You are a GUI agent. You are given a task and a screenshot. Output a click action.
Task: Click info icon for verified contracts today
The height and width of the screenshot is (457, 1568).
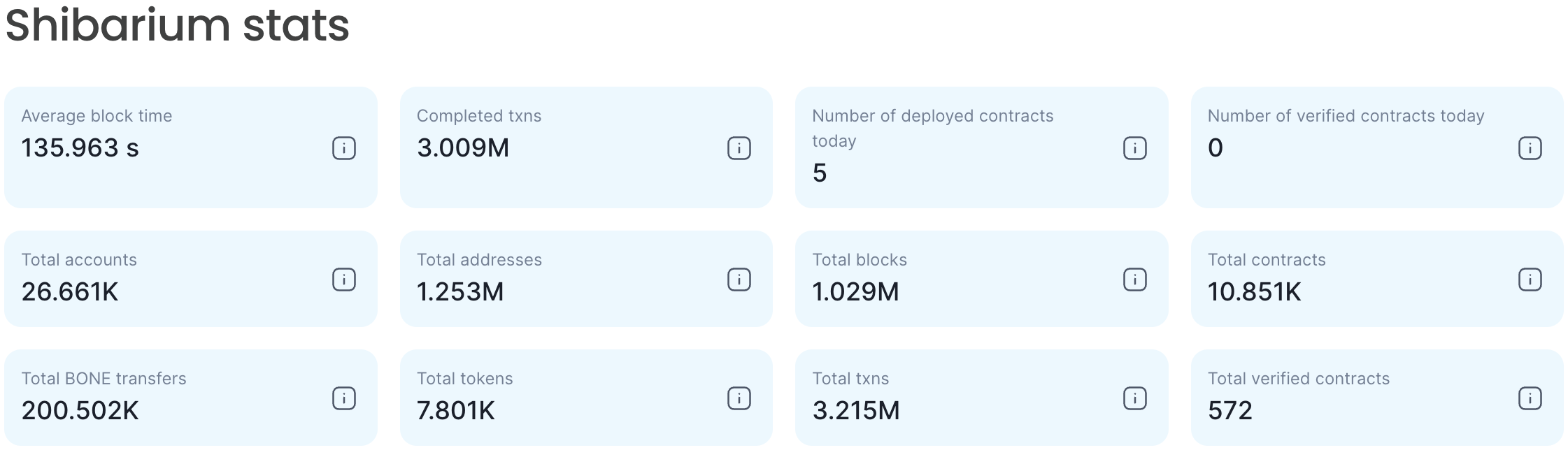[1530, 148]
